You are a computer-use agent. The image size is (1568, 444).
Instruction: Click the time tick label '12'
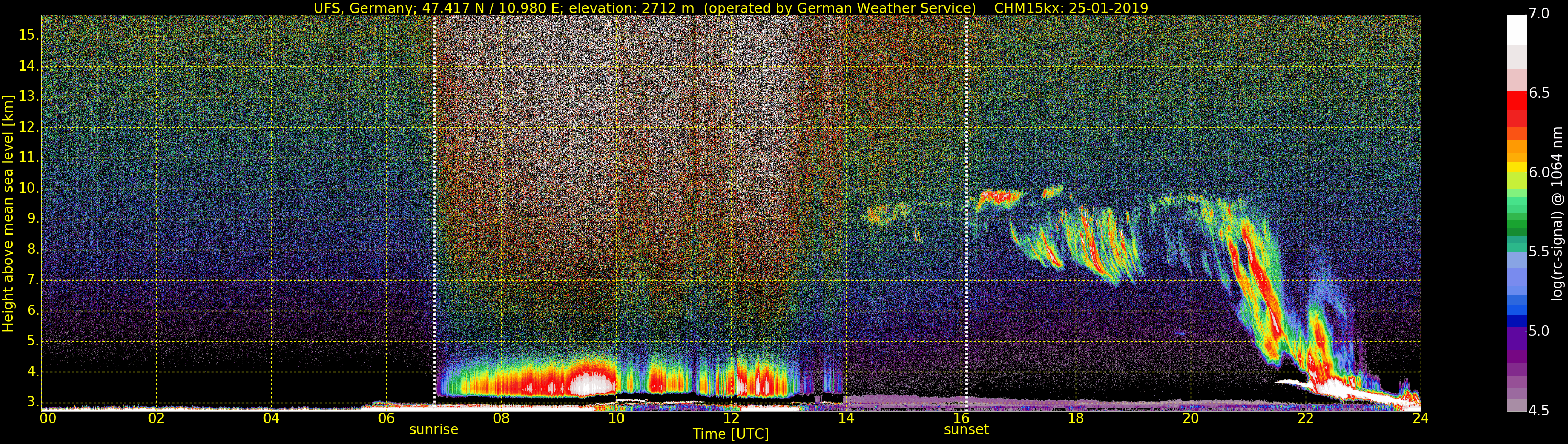731,418
